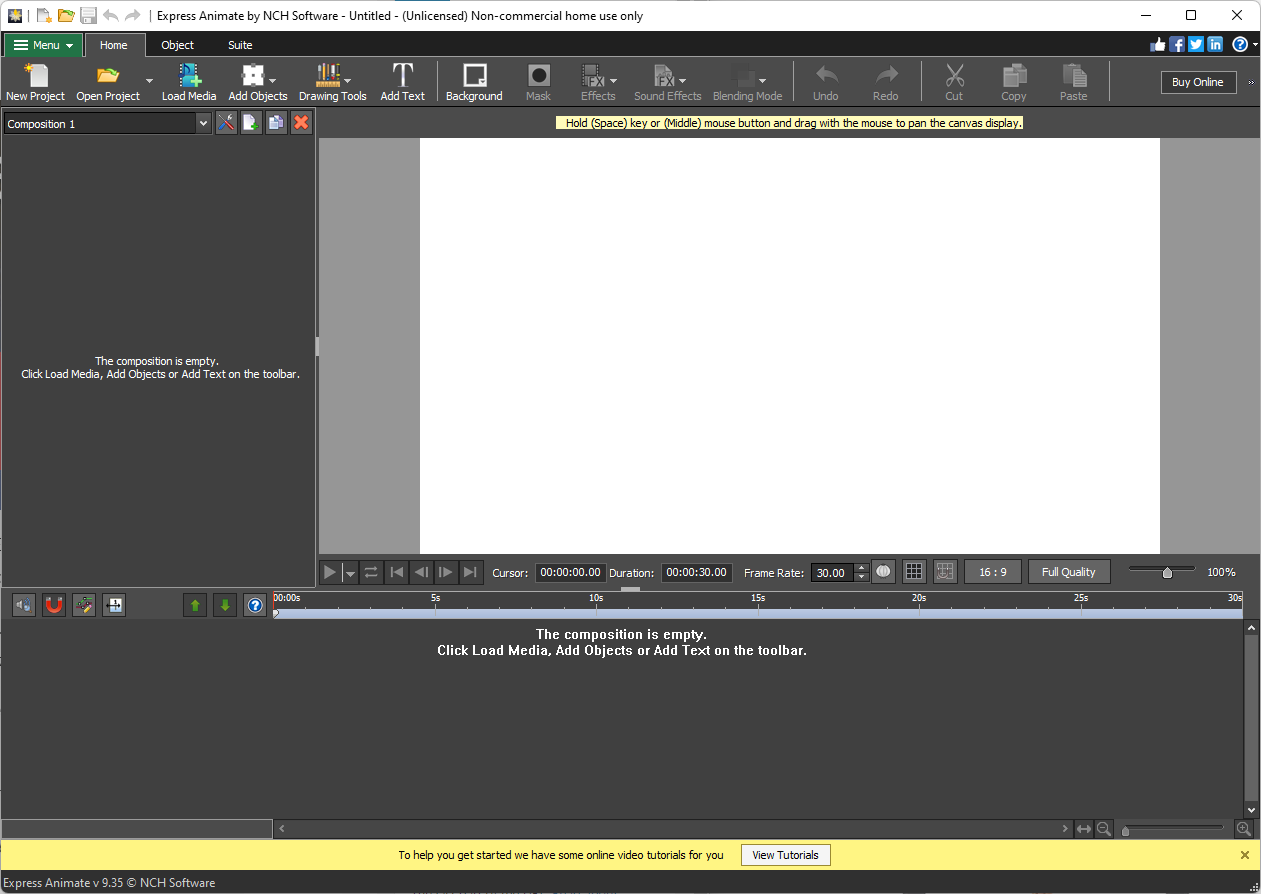Switch to the Suite tab

point(240,45)
